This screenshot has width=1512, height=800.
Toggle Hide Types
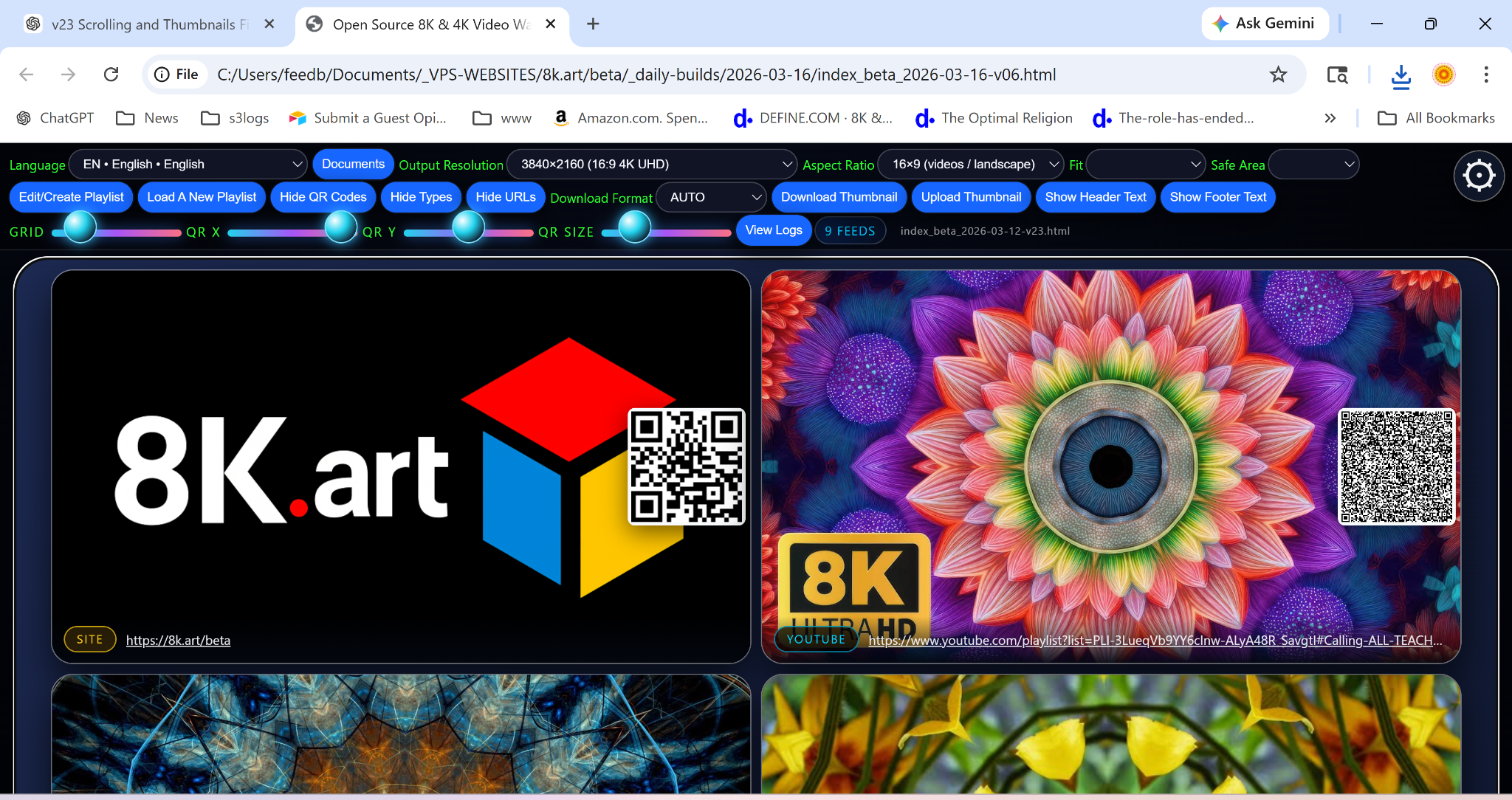pos(421,197)
